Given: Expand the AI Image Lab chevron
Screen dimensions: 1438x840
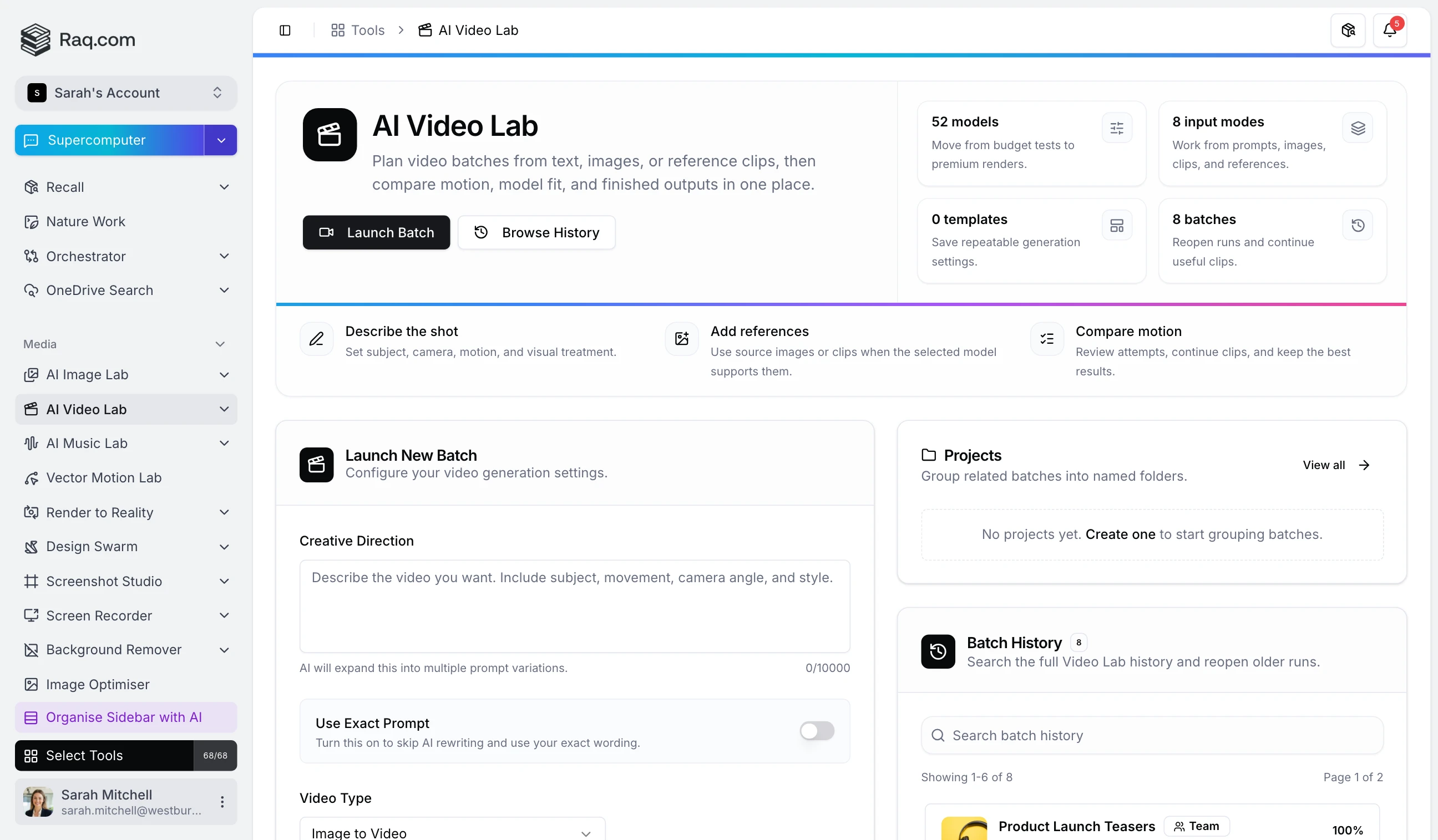Looking at the screenshot, I should click(x=224, y=375).
